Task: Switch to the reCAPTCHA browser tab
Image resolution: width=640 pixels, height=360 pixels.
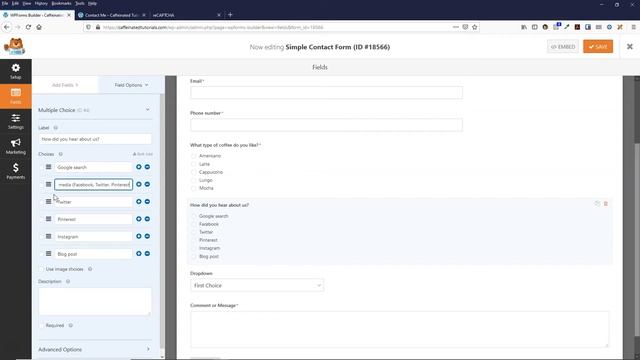Action: click(187, 15)
